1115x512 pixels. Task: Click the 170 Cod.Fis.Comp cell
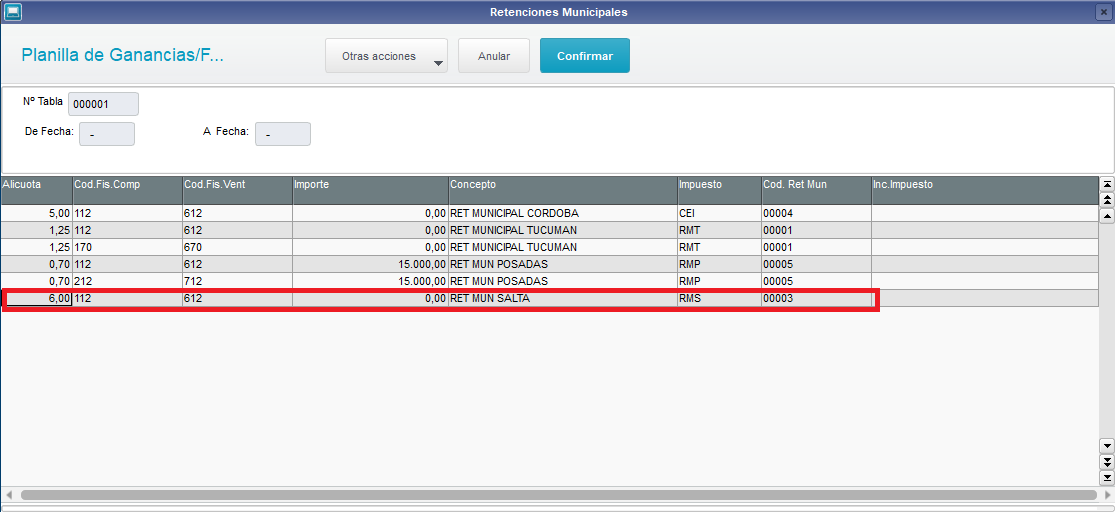point(127,247)
